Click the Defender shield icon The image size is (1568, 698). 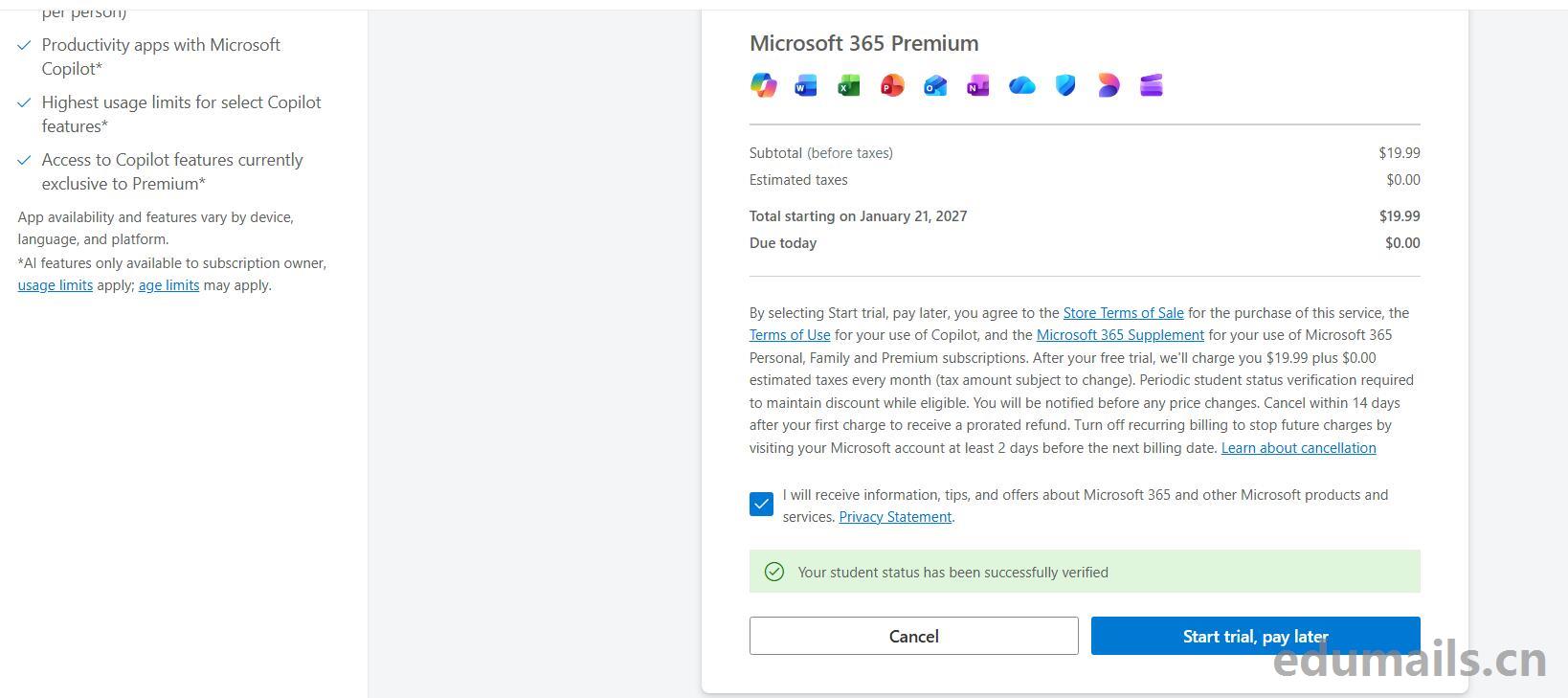(1065, 86)
